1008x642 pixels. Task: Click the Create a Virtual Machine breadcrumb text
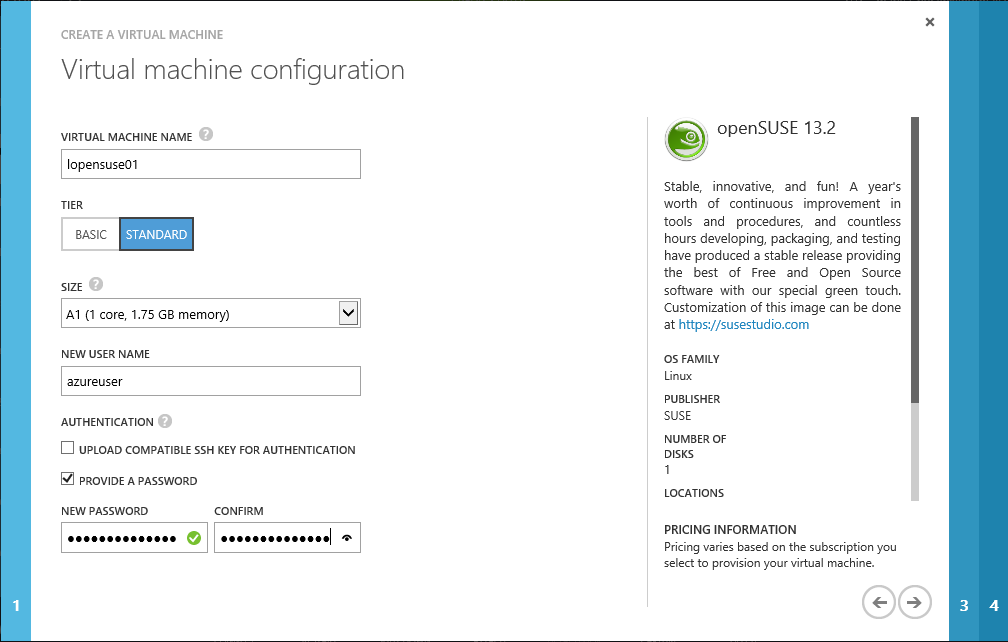click(142, 35)
